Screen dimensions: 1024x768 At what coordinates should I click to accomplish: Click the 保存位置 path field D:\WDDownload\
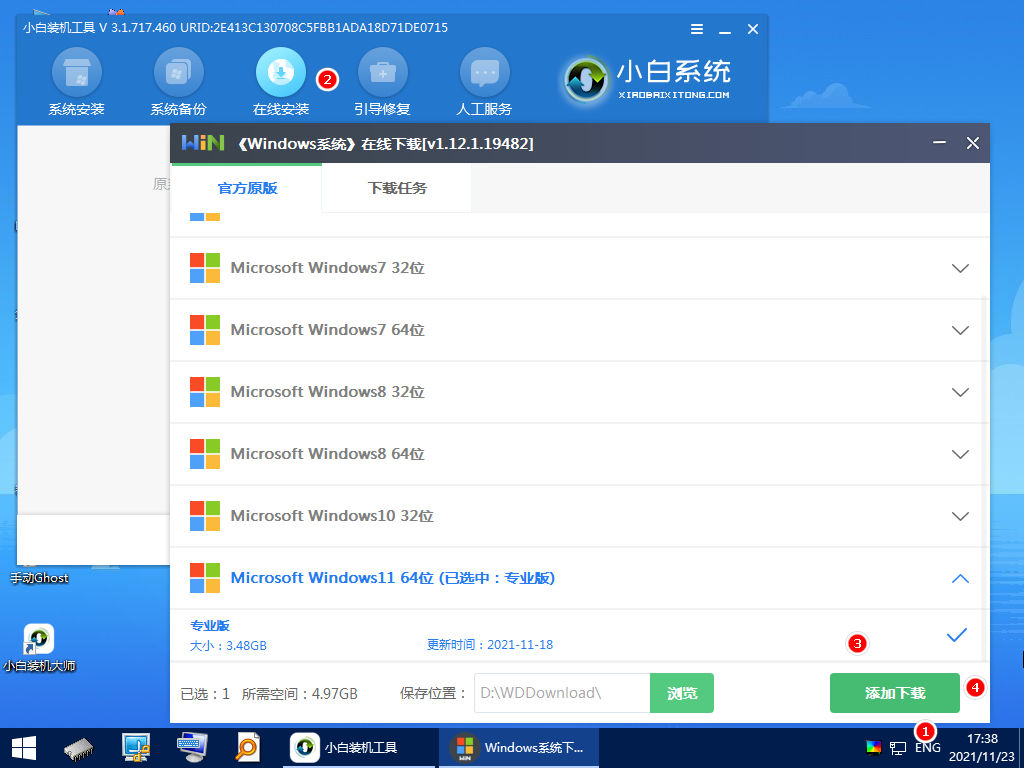(562, 693)
